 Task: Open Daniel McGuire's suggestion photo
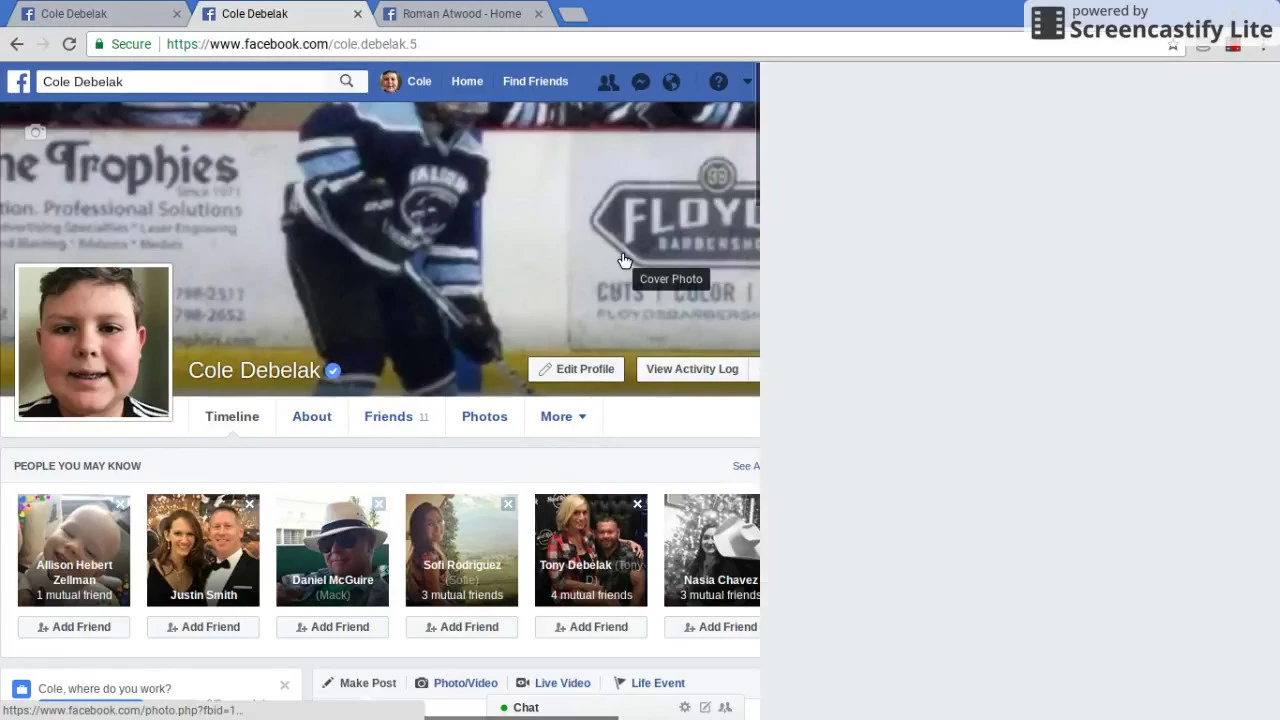coord(332,550)
